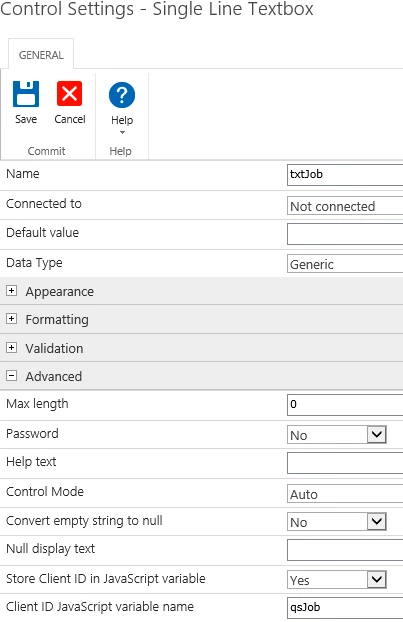
Task: Click the 'Name' property label
Action: [x=23, y=174]
